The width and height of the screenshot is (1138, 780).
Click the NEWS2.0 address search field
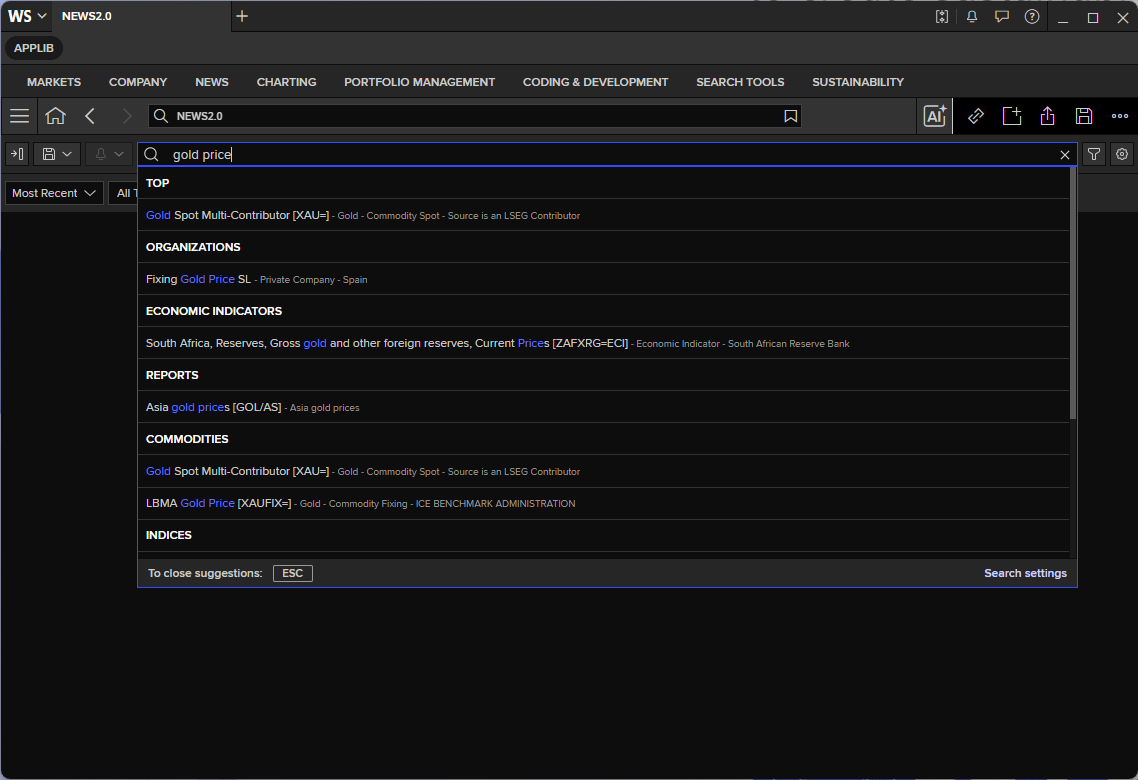(x=475, y=116)
